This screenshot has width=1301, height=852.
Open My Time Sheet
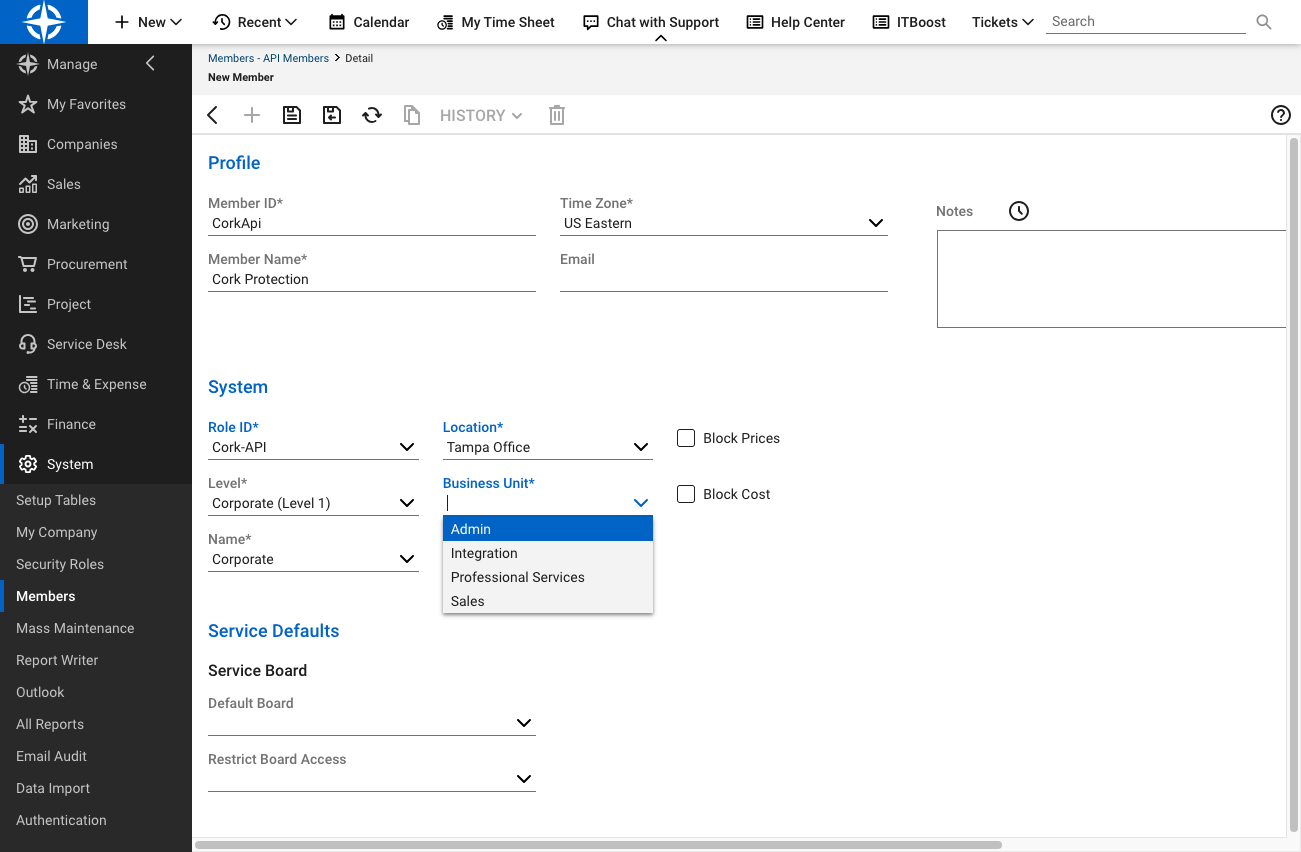pos(496,22)
